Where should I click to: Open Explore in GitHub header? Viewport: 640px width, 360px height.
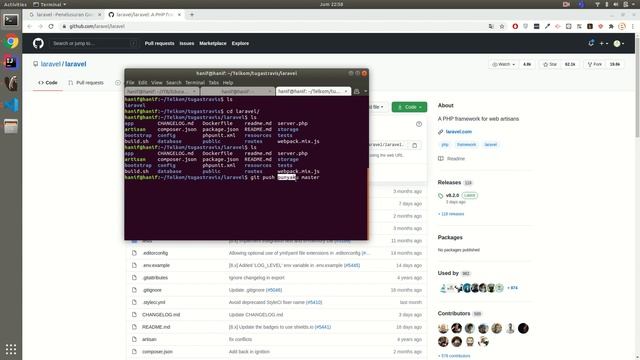(240, 43)
